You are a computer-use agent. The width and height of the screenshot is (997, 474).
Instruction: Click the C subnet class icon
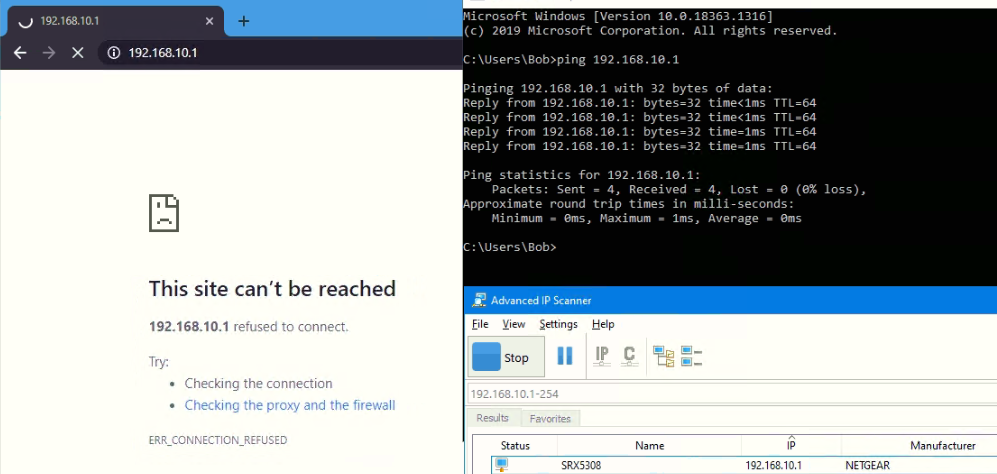pos(629,355)
